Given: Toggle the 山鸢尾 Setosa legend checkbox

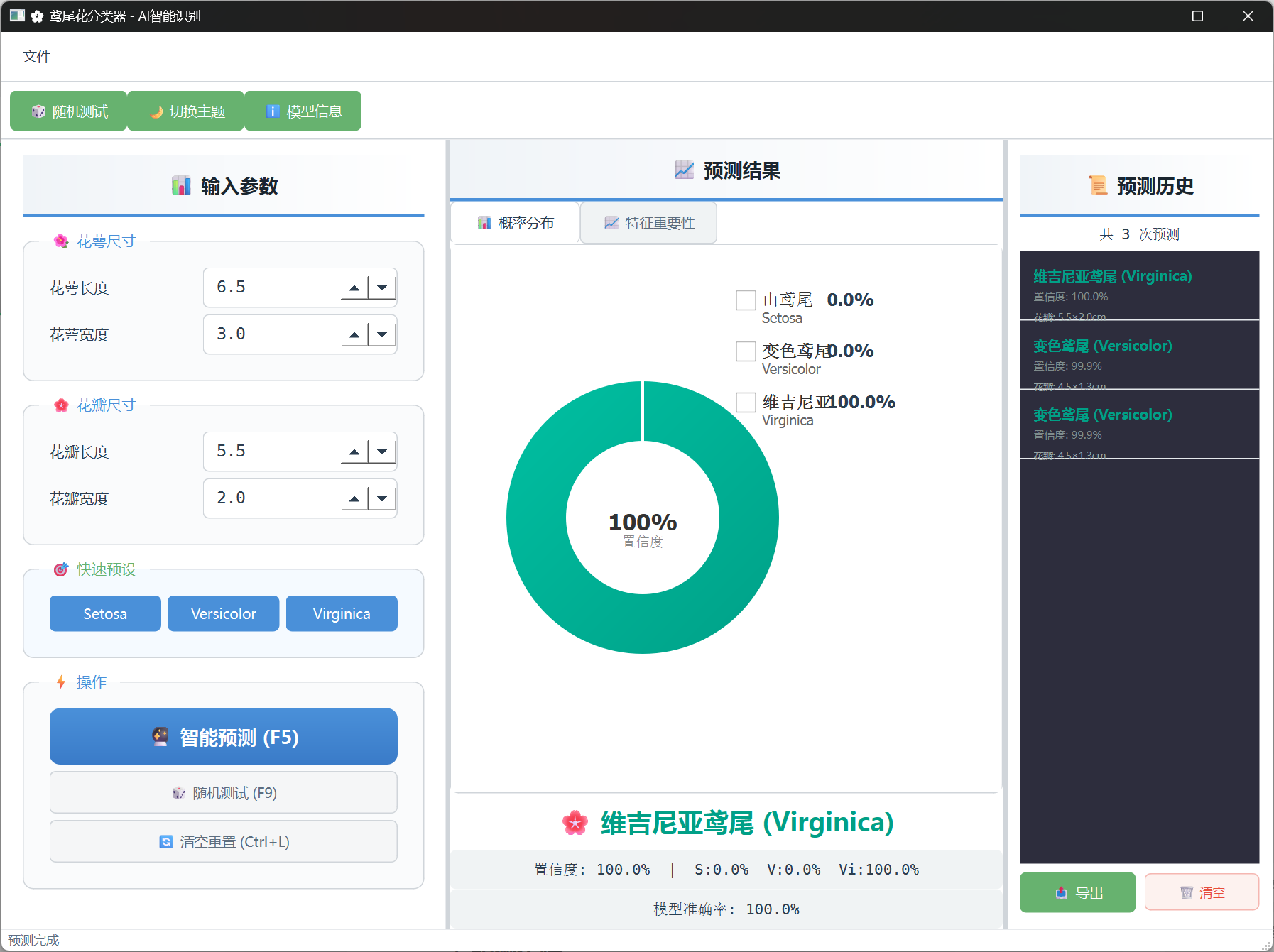Looking at the screenshot, I should point(746,300).
